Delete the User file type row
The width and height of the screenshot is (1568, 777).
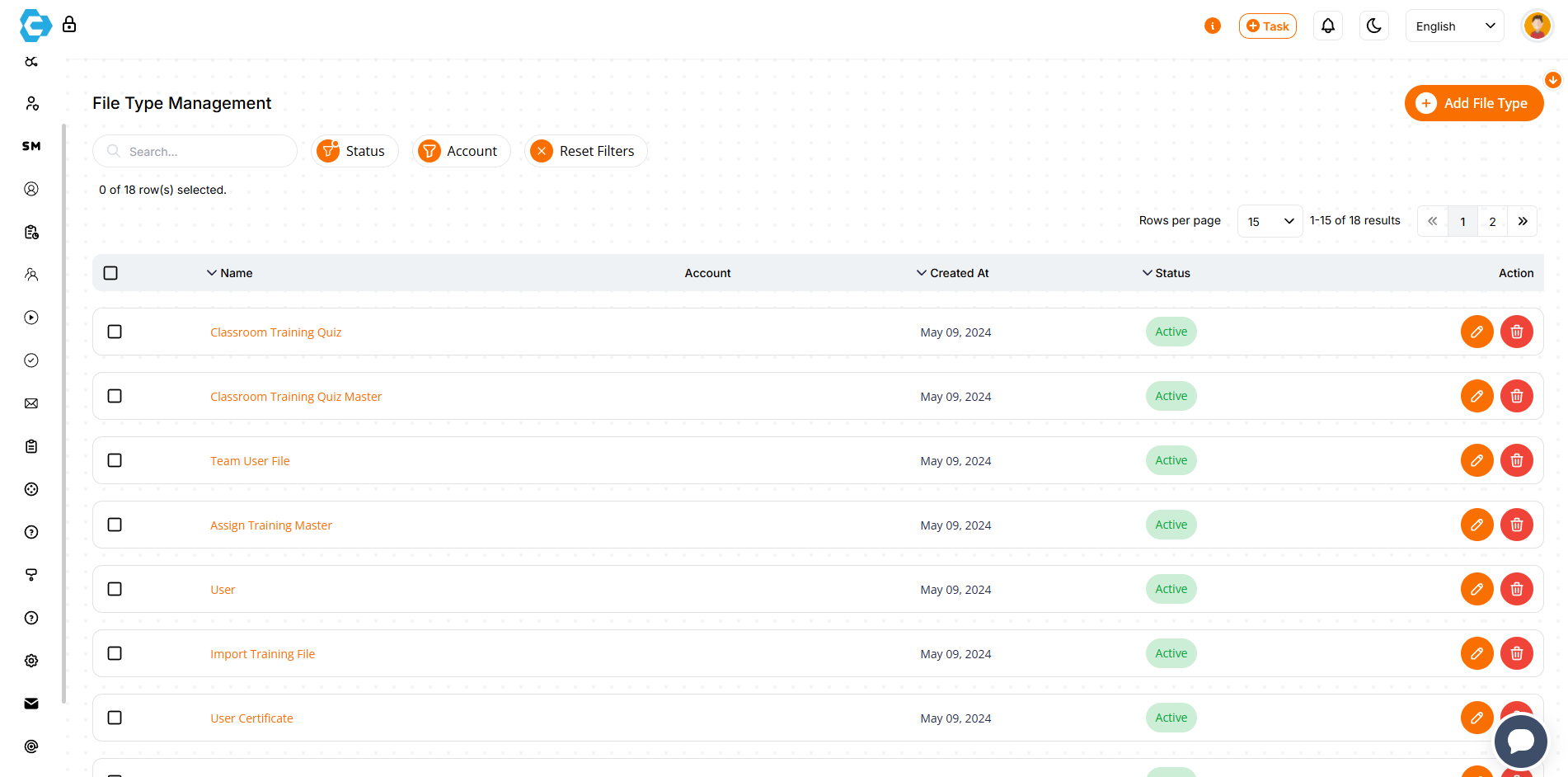tap(1516, 589)
